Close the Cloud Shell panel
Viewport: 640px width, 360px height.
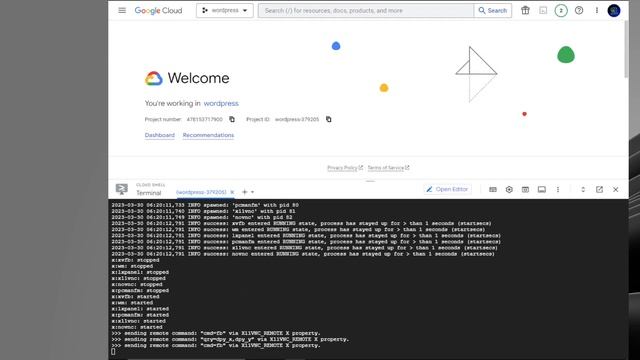(x=616, y=189)
